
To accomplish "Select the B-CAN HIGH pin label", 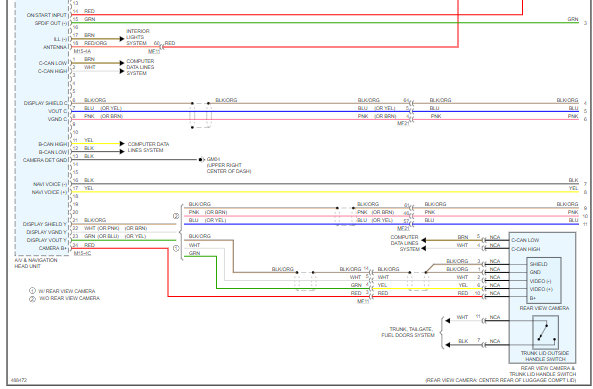I will click(53, 144).
